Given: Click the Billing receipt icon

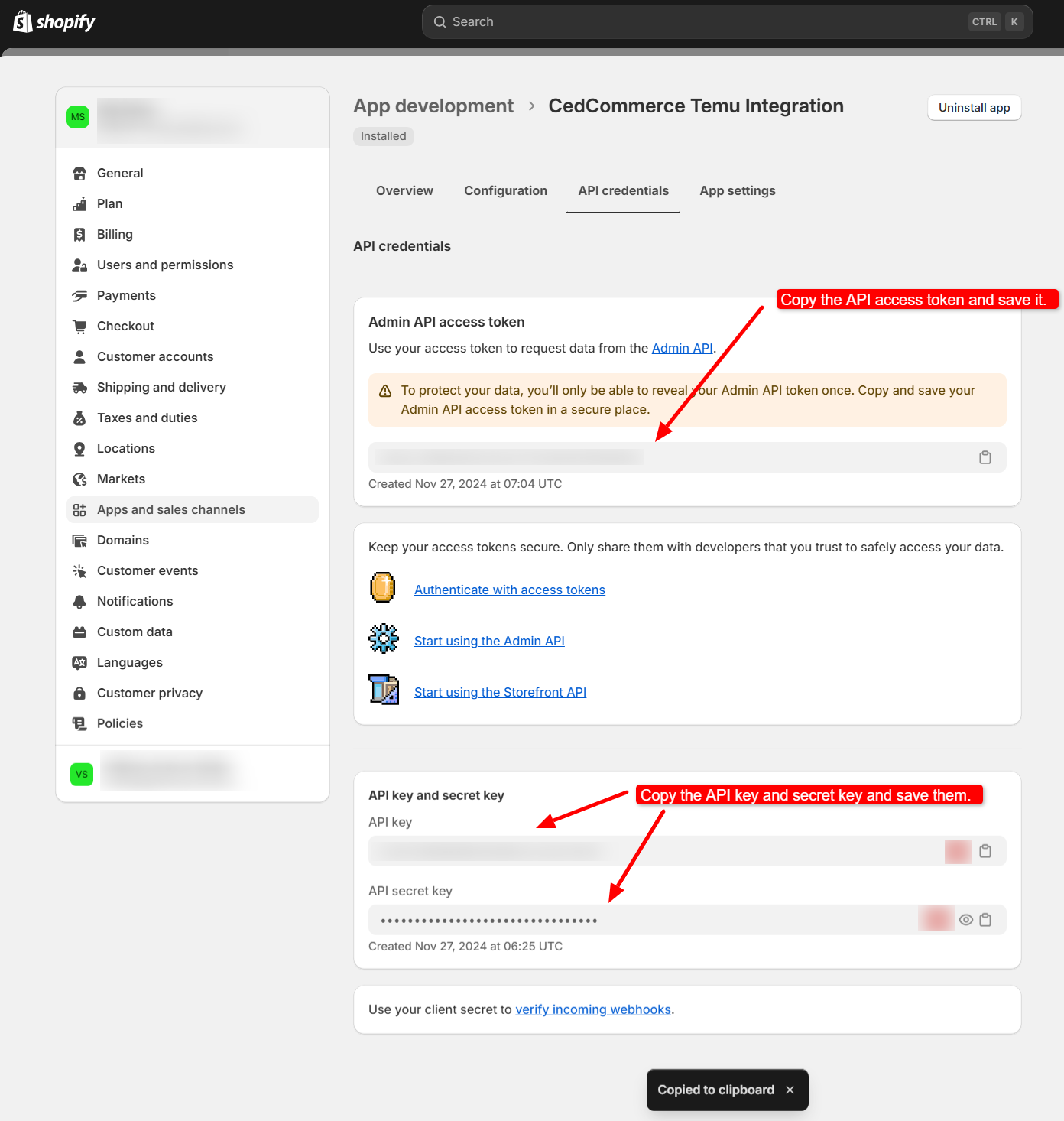Looking at the screenshot, I should (79, 235).
